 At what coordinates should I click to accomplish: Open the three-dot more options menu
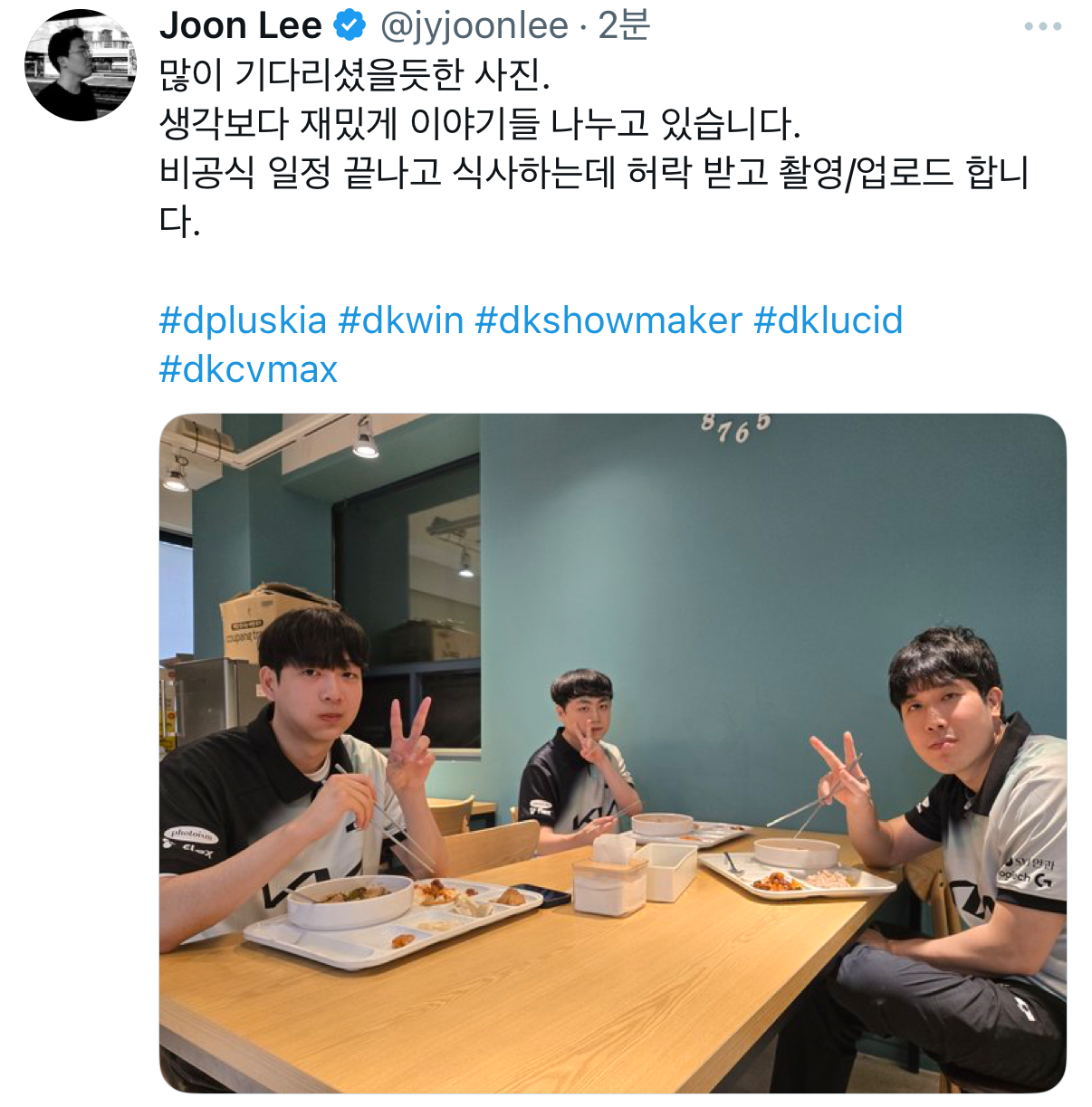tap(1042, 26)
